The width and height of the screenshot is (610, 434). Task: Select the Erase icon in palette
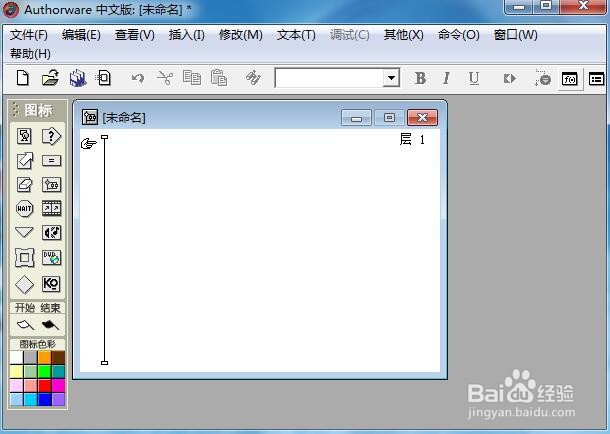point(25,184)
